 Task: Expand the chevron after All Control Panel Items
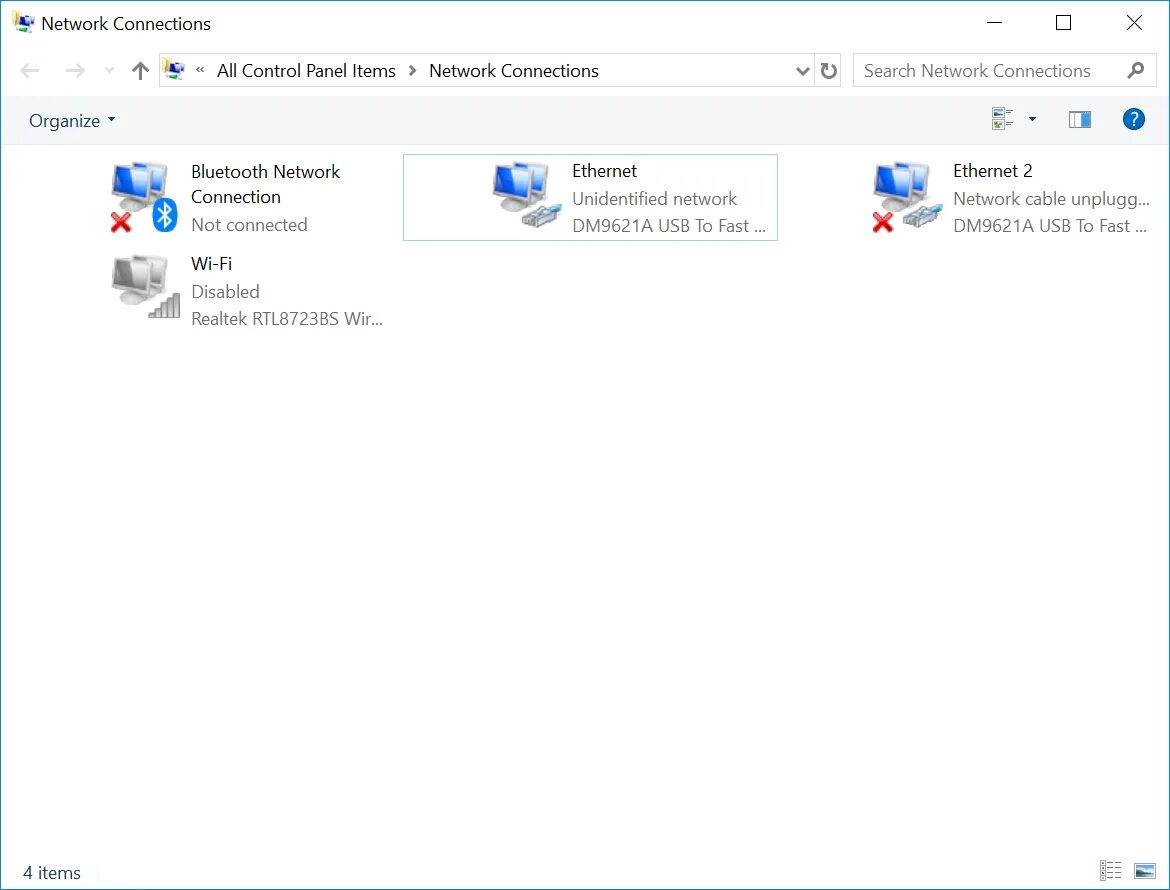click(412, 71)
